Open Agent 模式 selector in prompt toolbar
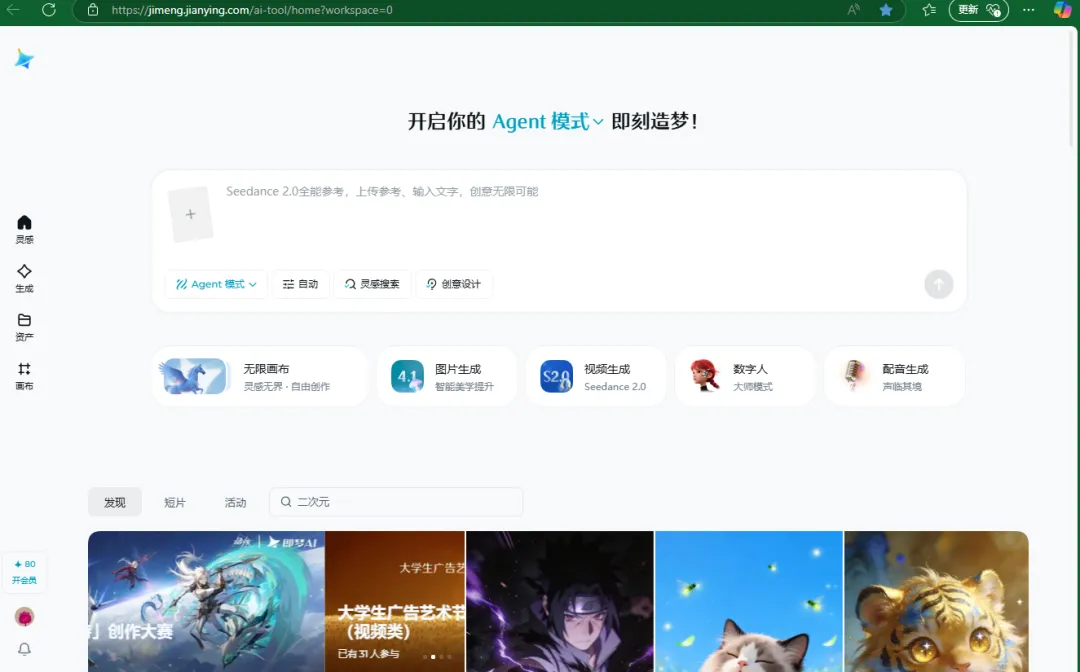This screenshot has height=672, width=1080. [216, 284]
